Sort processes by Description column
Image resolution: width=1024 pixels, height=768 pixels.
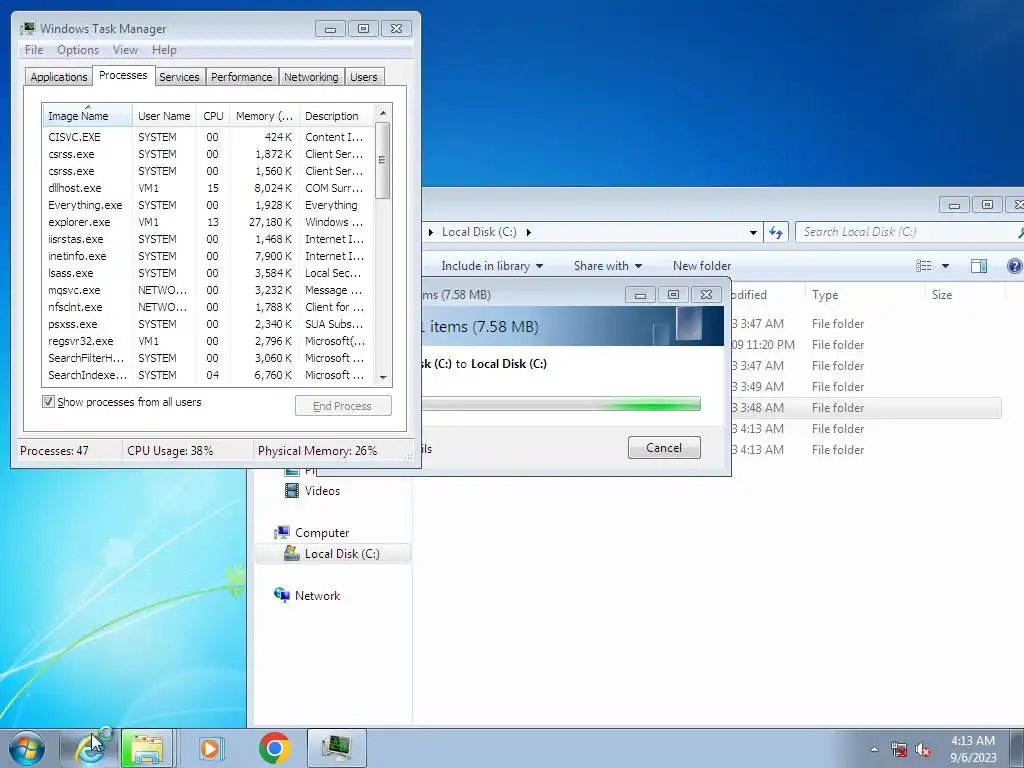[336, 116]
